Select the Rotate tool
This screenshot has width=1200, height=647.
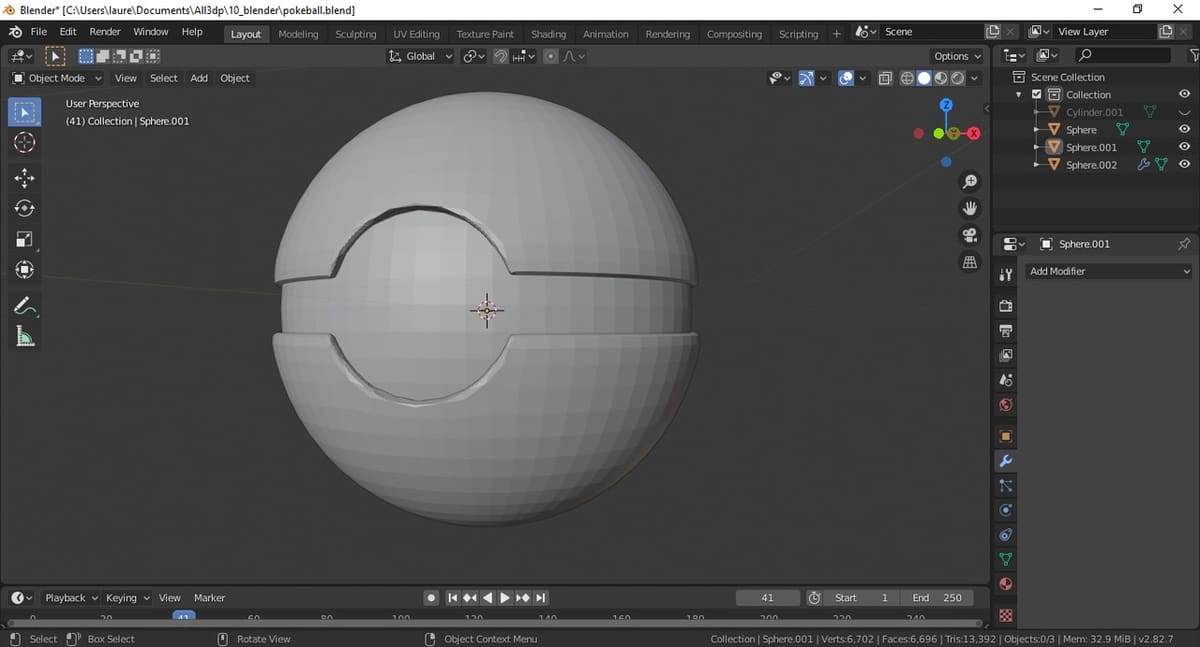(25, 208)
